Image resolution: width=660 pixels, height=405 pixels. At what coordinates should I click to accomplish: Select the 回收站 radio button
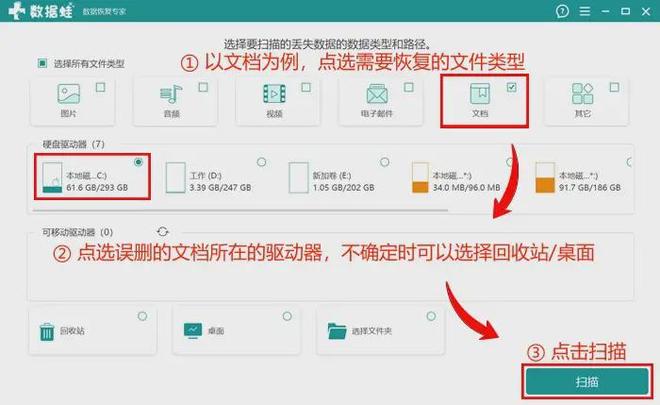[x=142, y=316]
